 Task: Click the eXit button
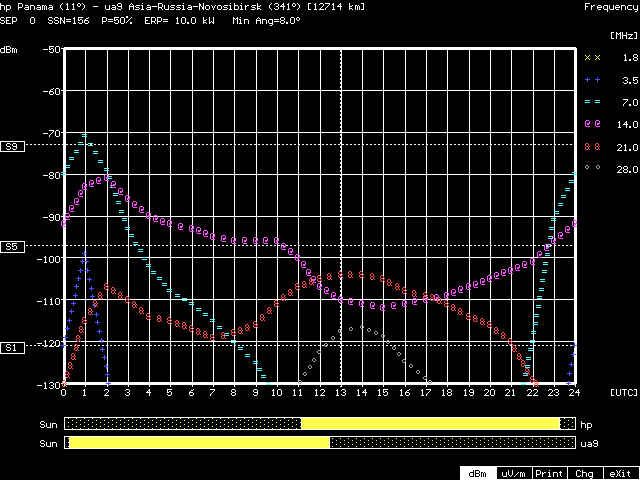(x=620, y=473)
